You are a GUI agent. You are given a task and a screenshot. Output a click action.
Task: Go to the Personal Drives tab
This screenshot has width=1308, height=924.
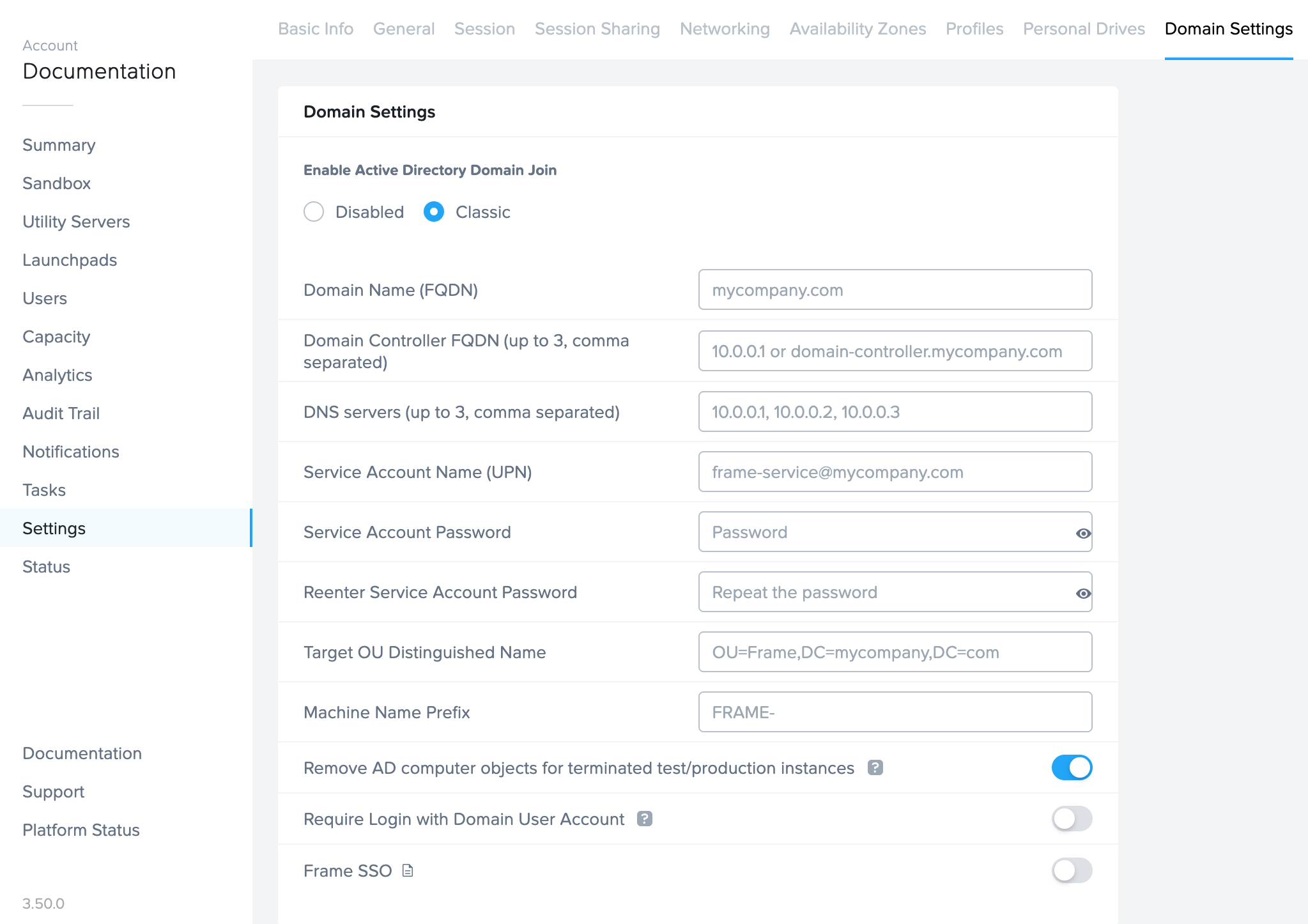click(x=1084, y=29)
